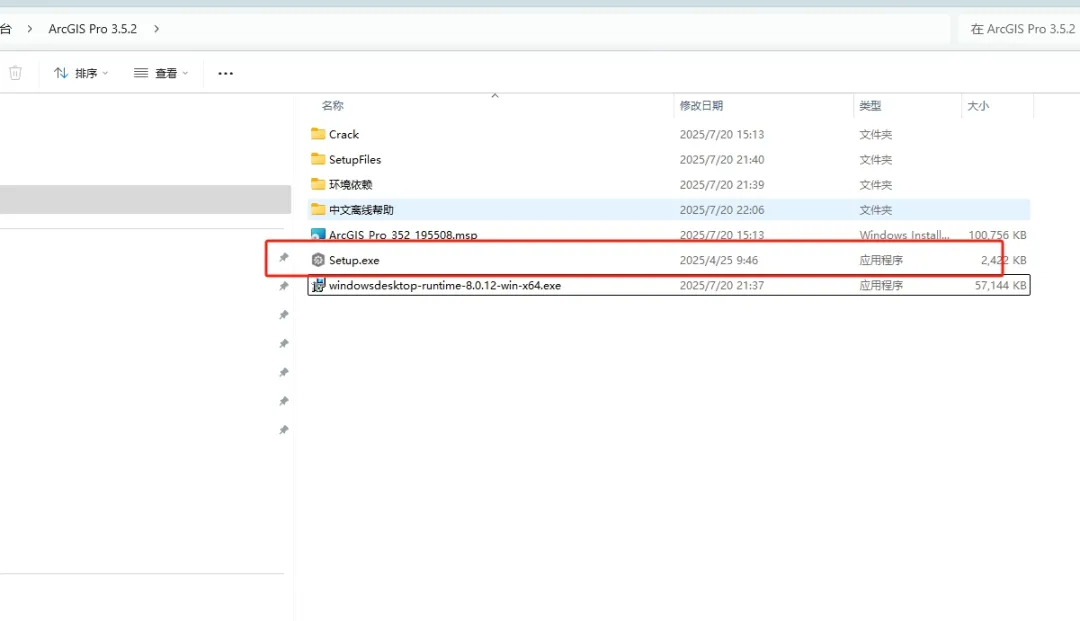This screenshot has width=1080, height=621.
Task: Expand chevron after ArcGIS Pro 3.5.2 breadcrumb
Action: pos(156,29)
